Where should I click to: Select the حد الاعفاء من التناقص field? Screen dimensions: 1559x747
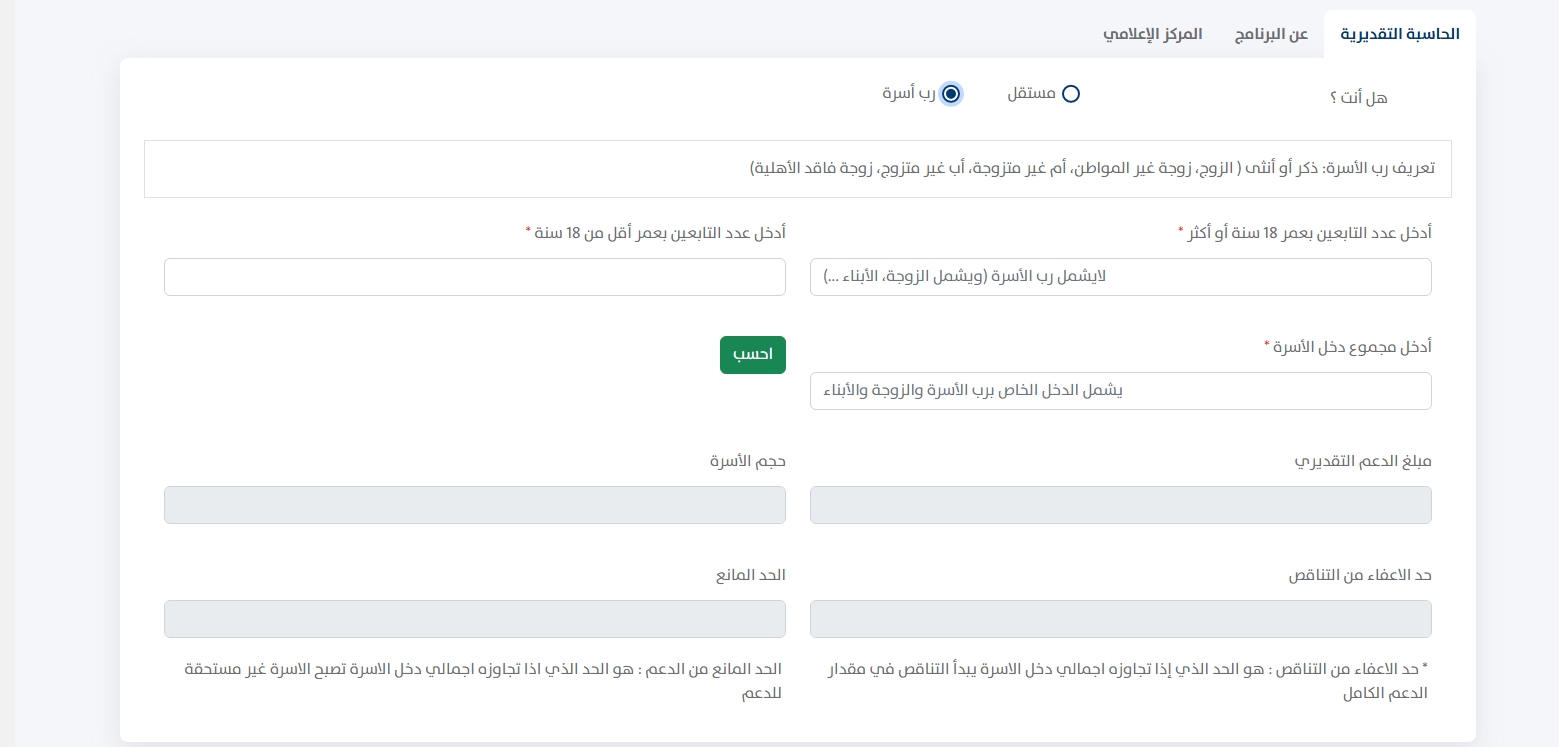coord(1120,619)
